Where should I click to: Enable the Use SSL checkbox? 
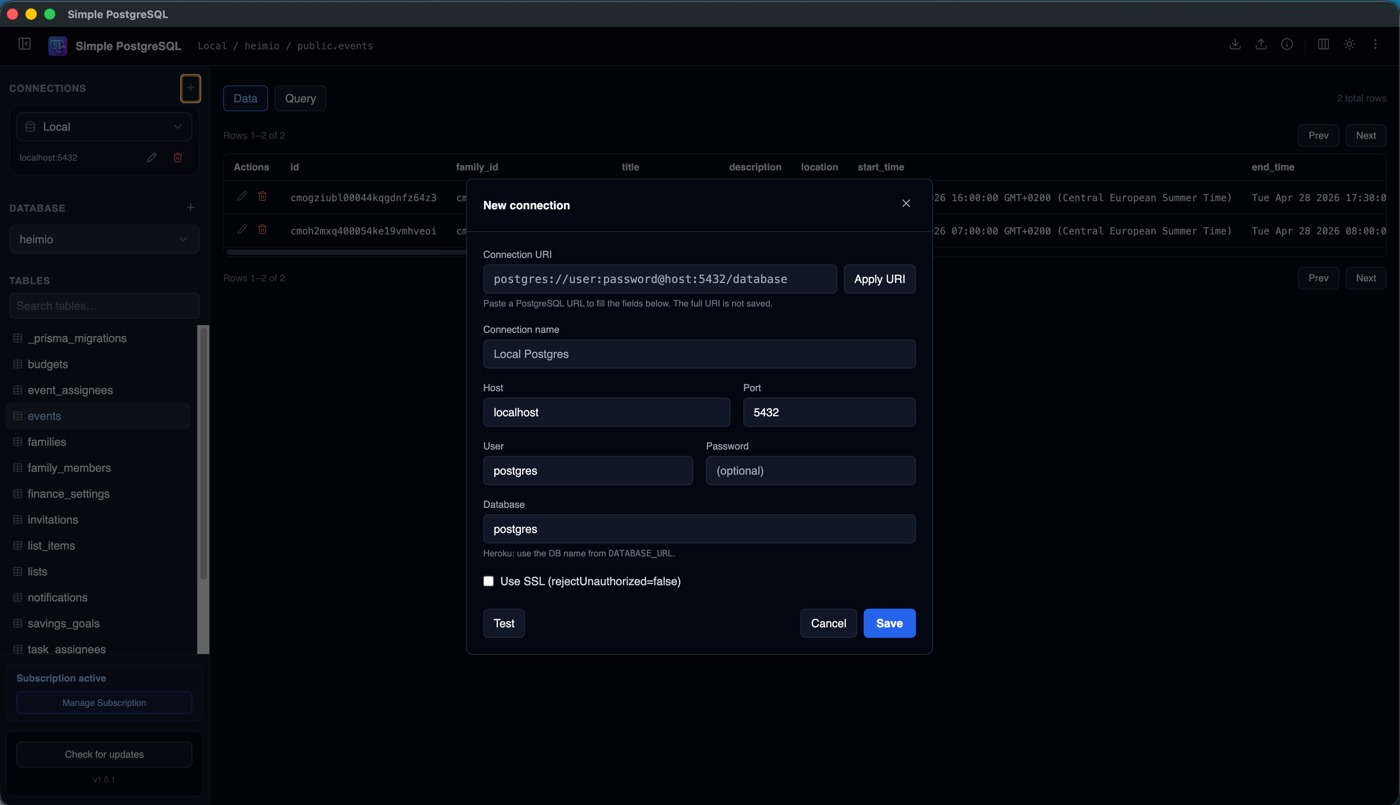pos(488,581)
